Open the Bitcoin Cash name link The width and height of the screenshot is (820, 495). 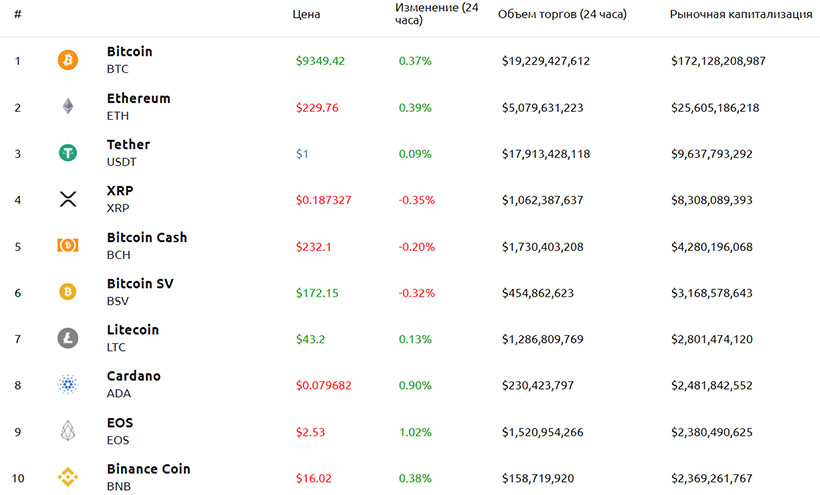[146, 238]
